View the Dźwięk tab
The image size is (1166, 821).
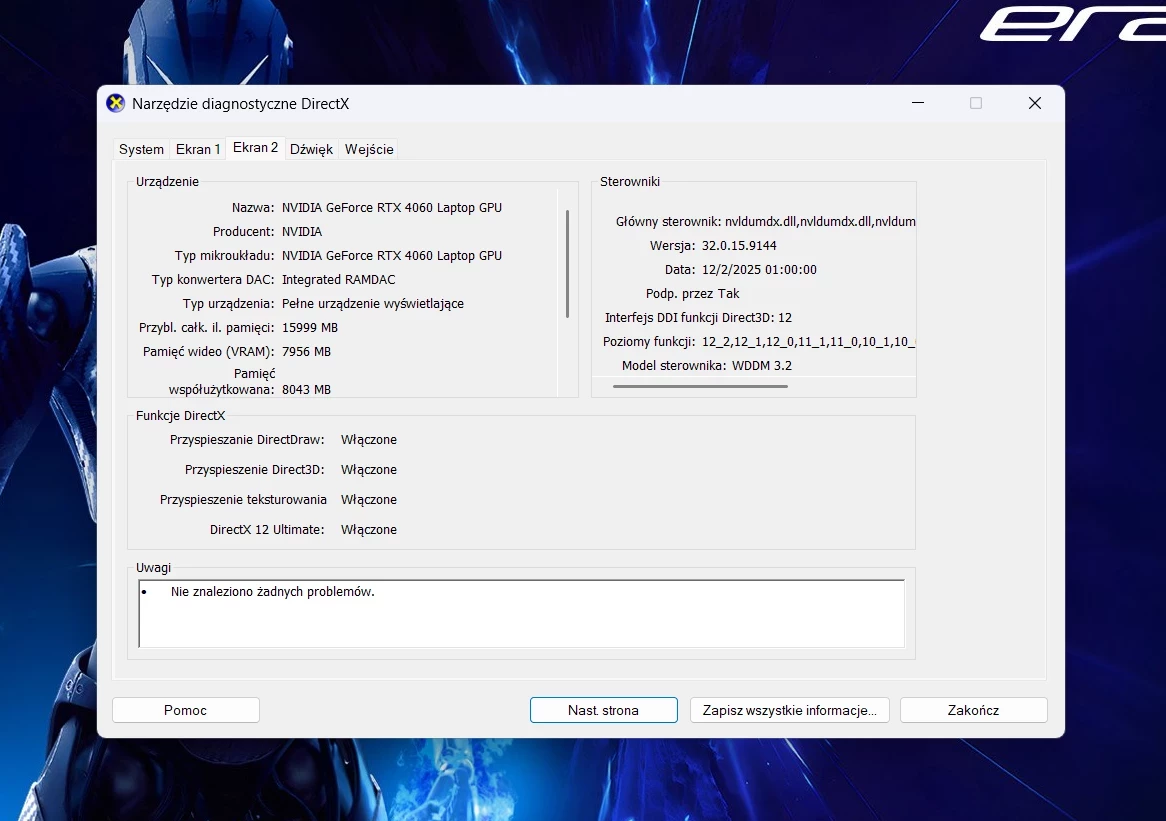(311, 148)
